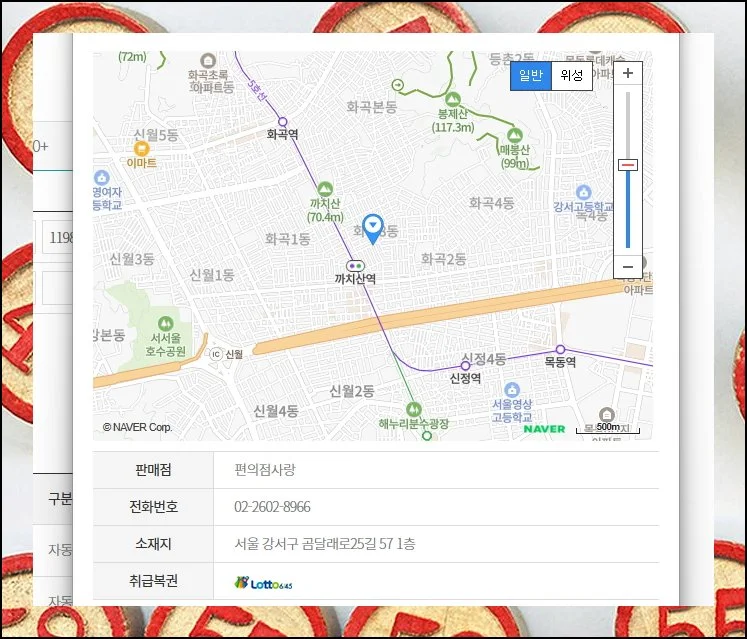Screen dimensions: 747x639
Task: Click the 신월2동 district label
Action: coord(352,392)
